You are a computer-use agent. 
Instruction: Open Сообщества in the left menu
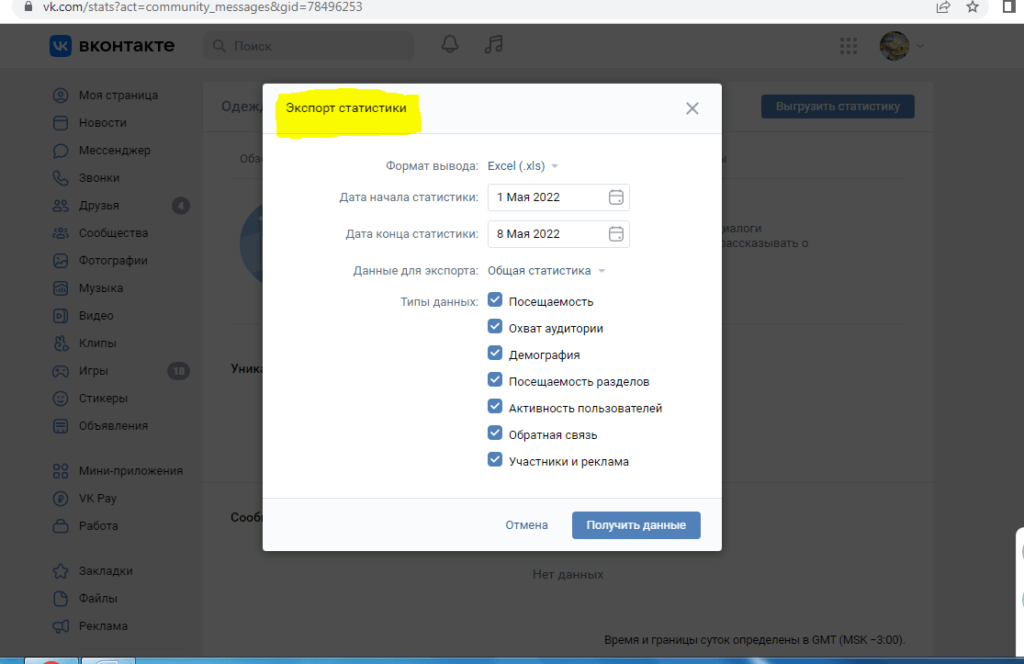113,233
